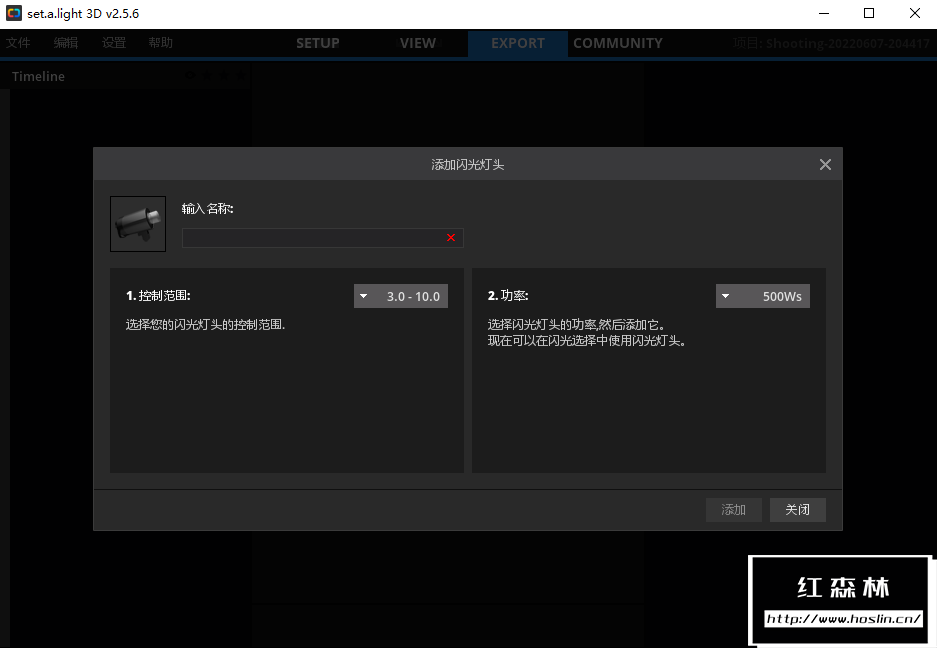937x648 pixels.
Task: Focus the 输入名称 text field
Action: (323, 238)
